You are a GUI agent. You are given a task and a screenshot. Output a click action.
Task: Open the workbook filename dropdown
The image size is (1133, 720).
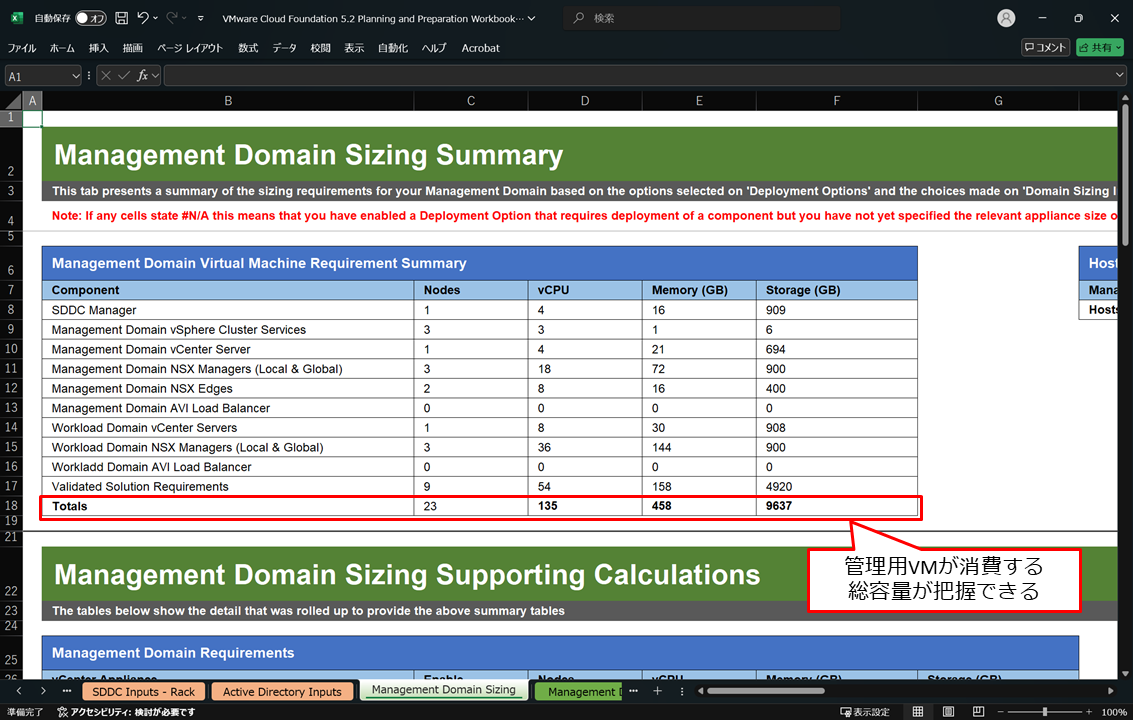pyautogui.click(x=532, y=18)
